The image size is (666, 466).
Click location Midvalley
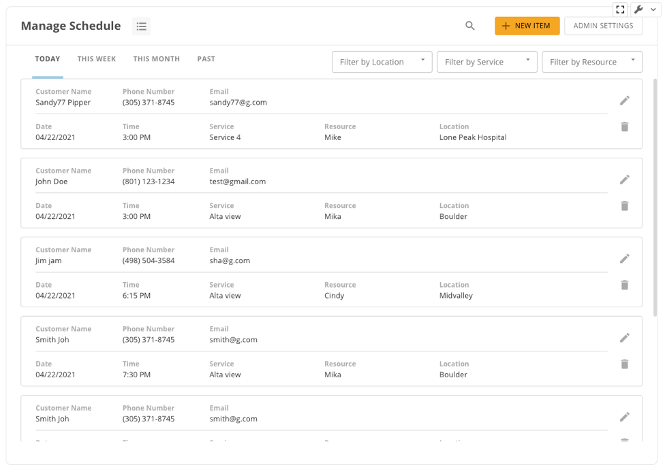coord(456,296)
